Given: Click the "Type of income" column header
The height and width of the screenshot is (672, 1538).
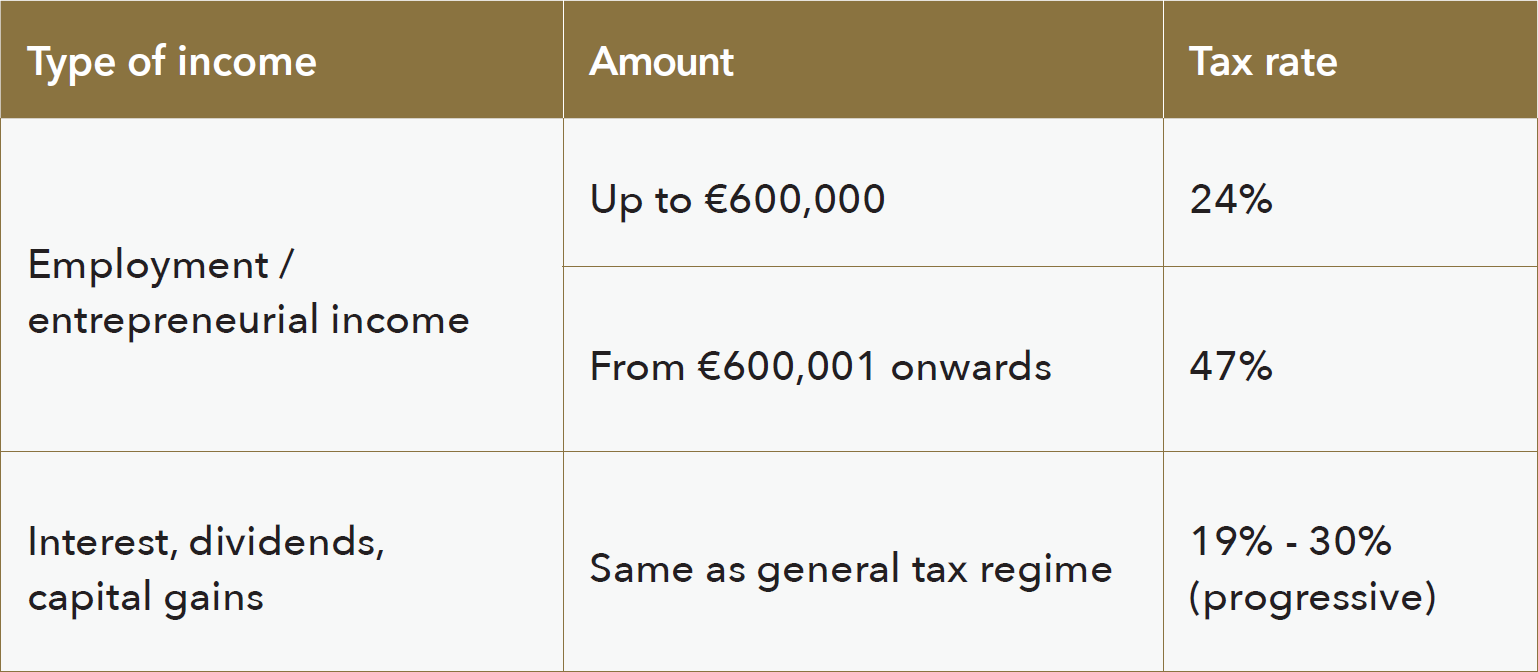Looking at the screenshot, I should 172,62.
